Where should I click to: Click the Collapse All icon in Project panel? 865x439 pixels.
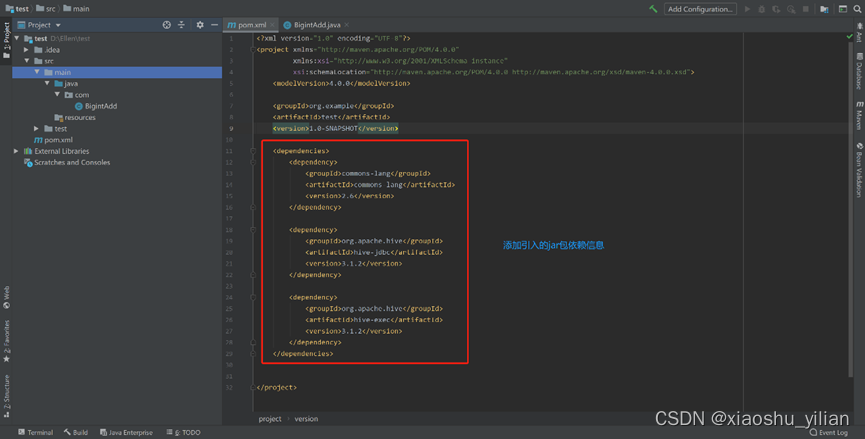tap(181, 25)
